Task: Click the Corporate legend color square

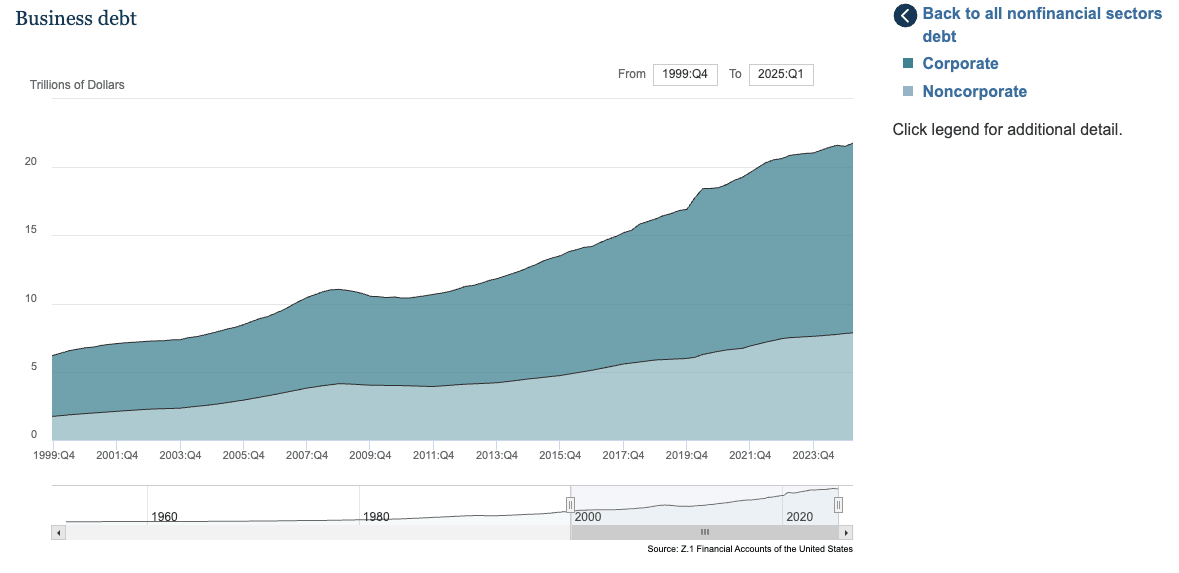Action: click(x=908, y=64)
